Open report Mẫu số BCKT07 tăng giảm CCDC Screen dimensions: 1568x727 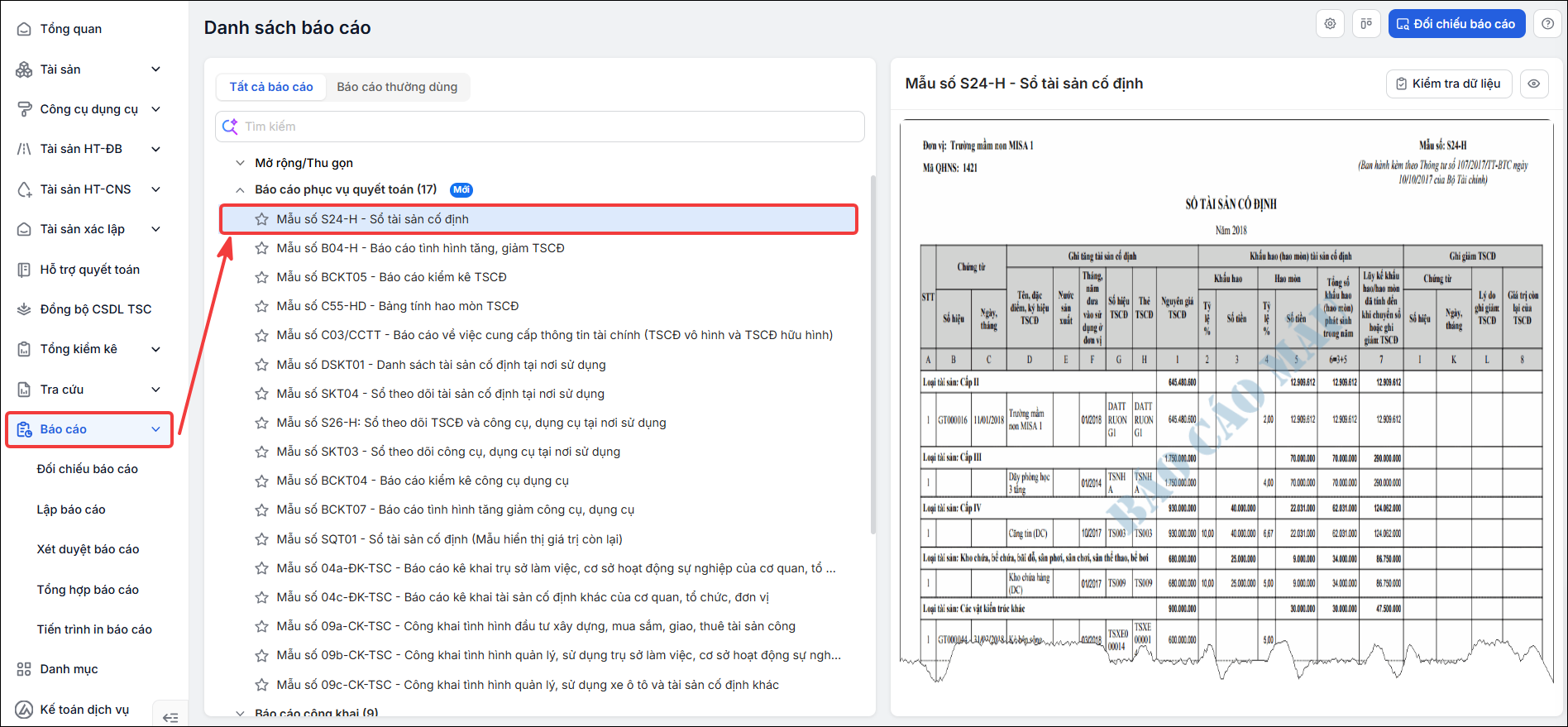click(x=456, y=509)
